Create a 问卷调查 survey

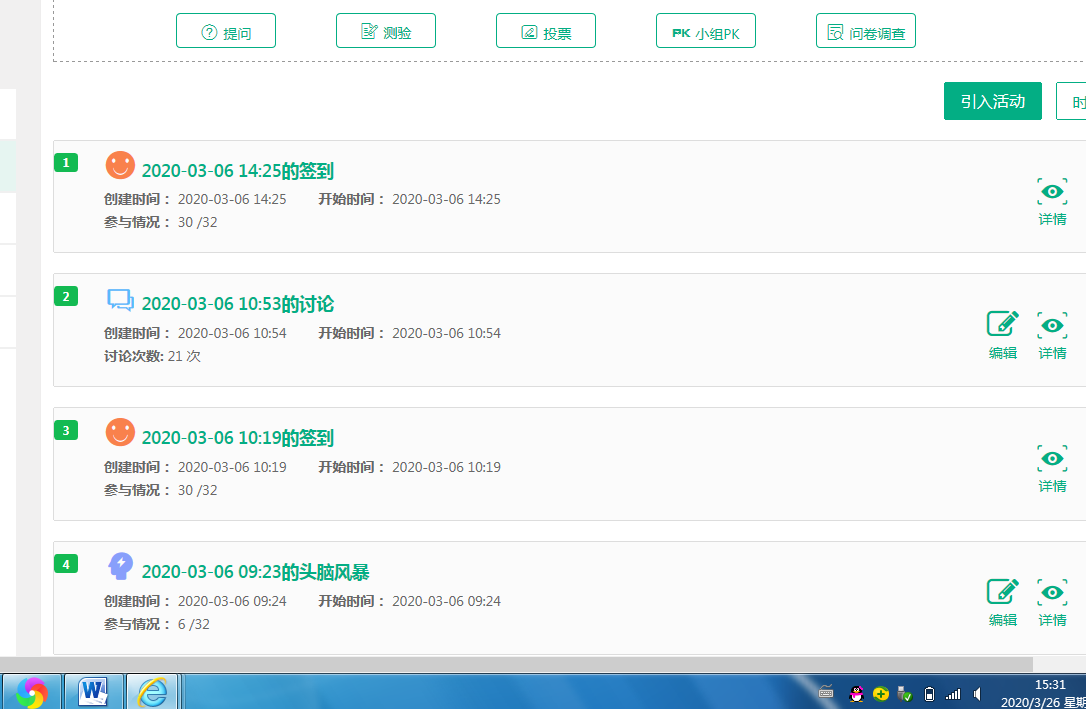866,32
